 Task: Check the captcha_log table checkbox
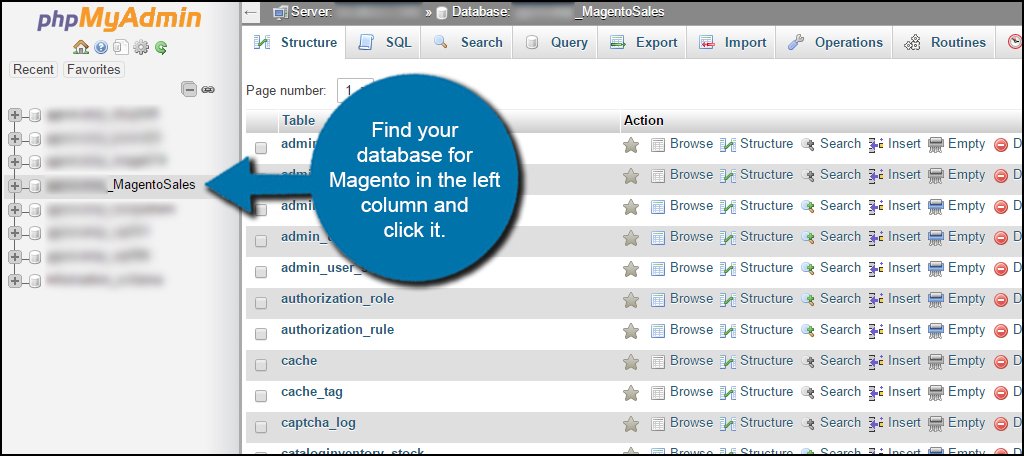[261, 427]
